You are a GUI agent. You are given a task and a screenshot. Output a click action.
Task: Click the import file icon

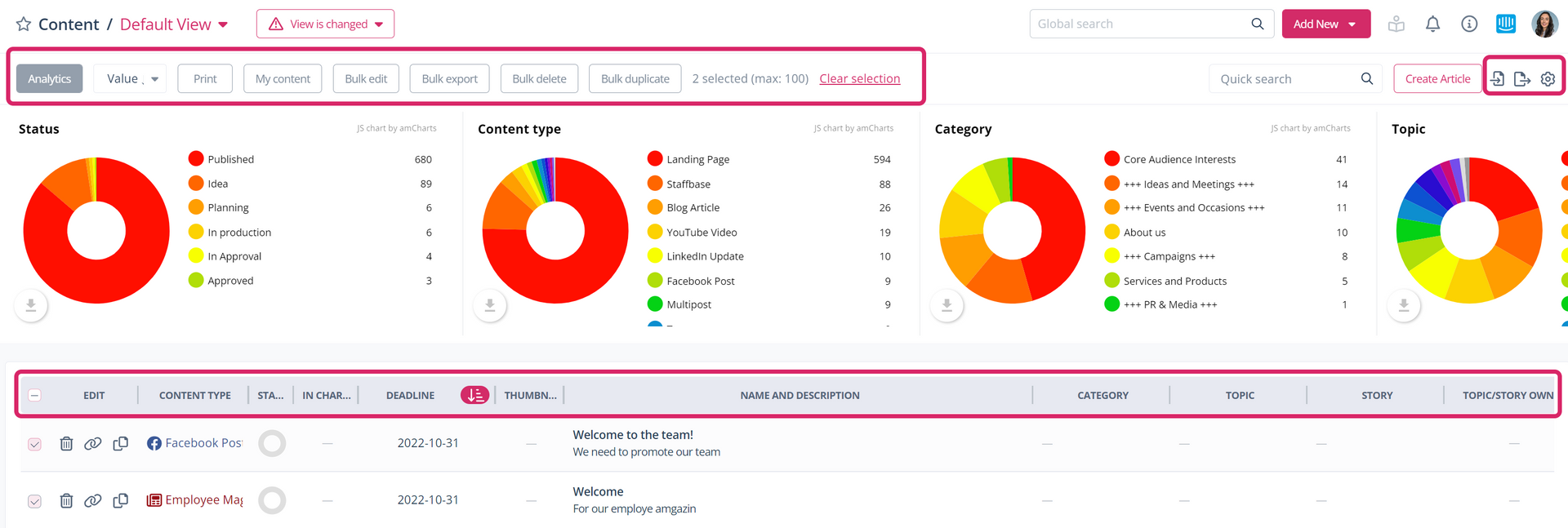click(x=1497, y=79)
